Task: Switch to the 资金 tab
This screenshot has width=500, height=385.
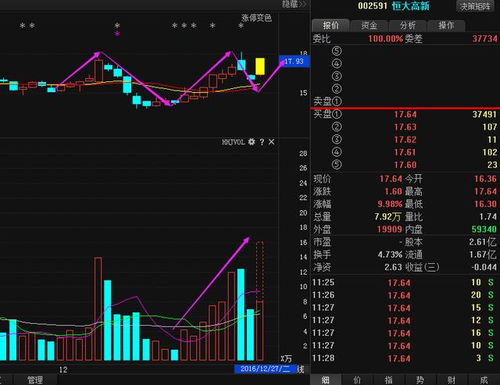Action: [x=369, y=25]
